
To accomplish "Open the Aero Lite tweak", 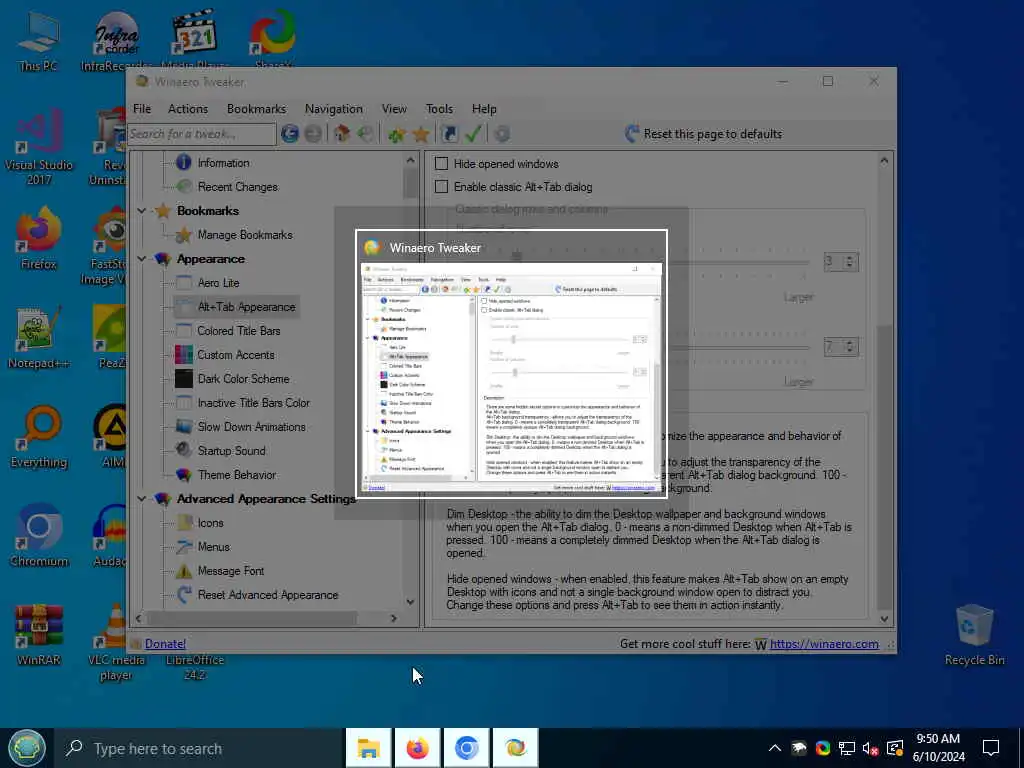I will (x=218, y=283).
